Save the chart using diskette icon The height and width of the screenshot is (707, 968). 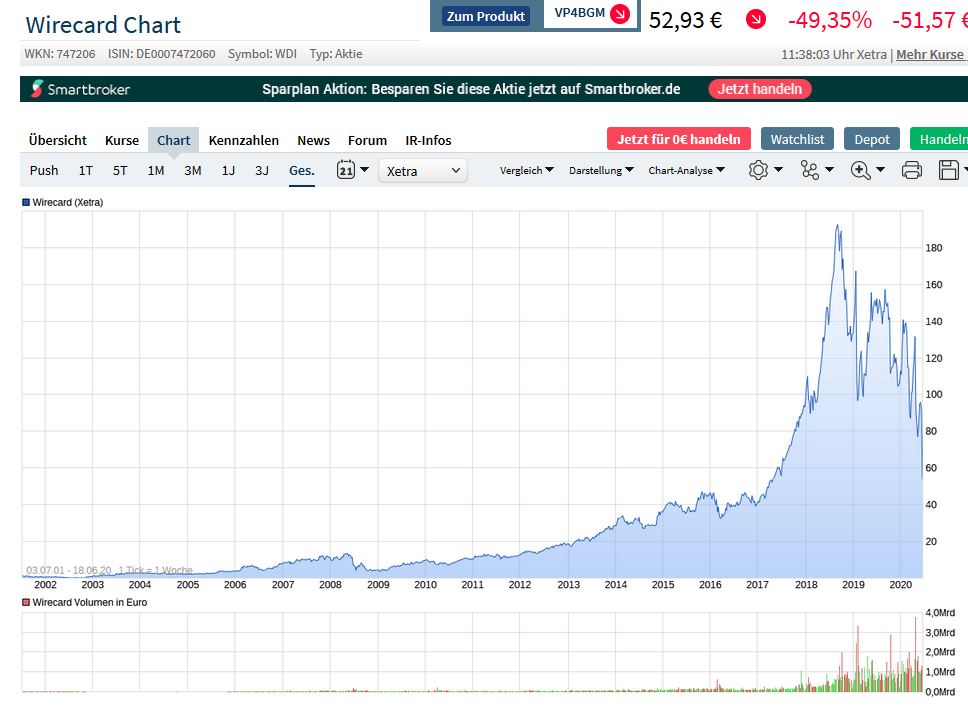948,170
